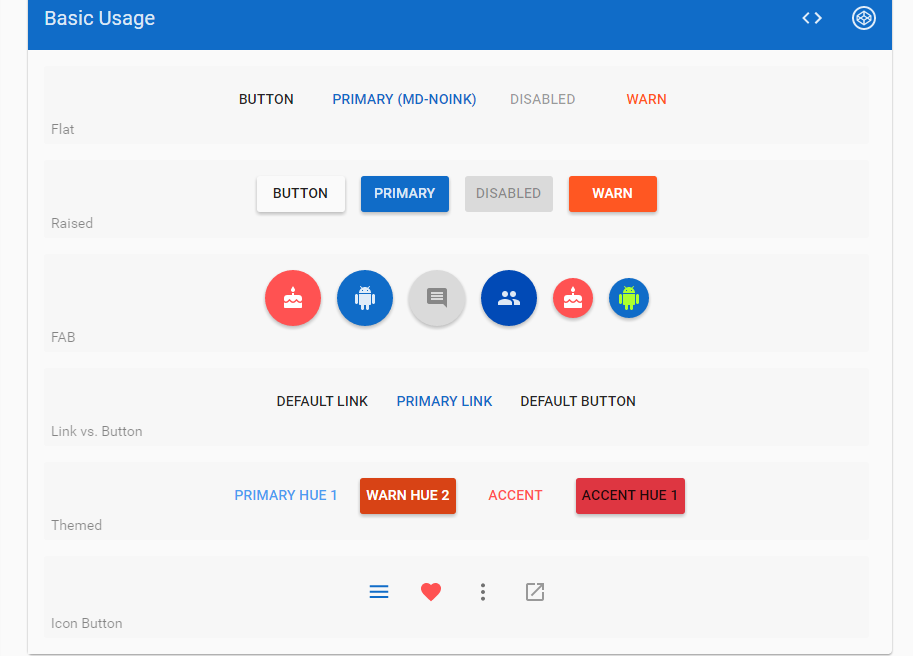Viewport: 913px width, 656px height.
Task: Click the red ACCENT HUE 1 button
Action: click(x=630, y=496)
